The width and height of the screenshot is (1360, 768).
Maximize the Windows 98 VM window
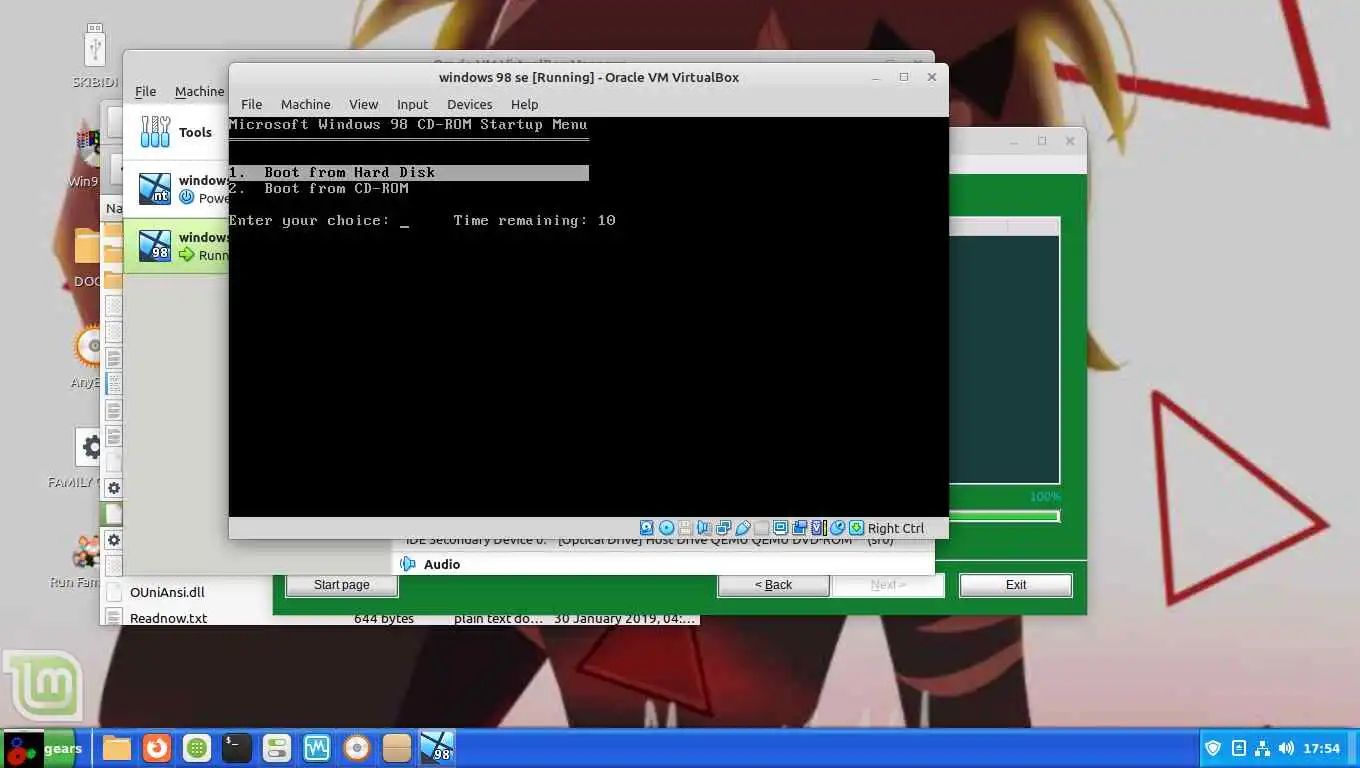click(x=904, y=77)
